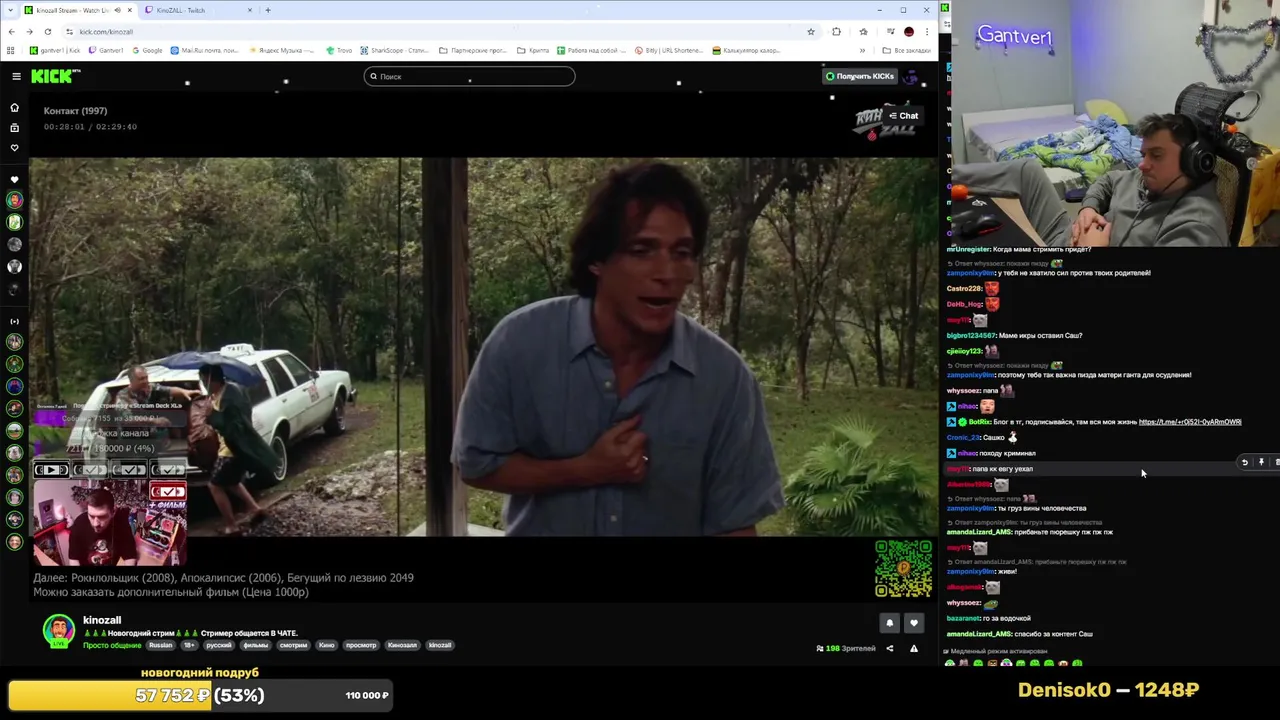This screenshot has height=720, width=1280.
Task: Share the kinozall stream
Action: 889,648
